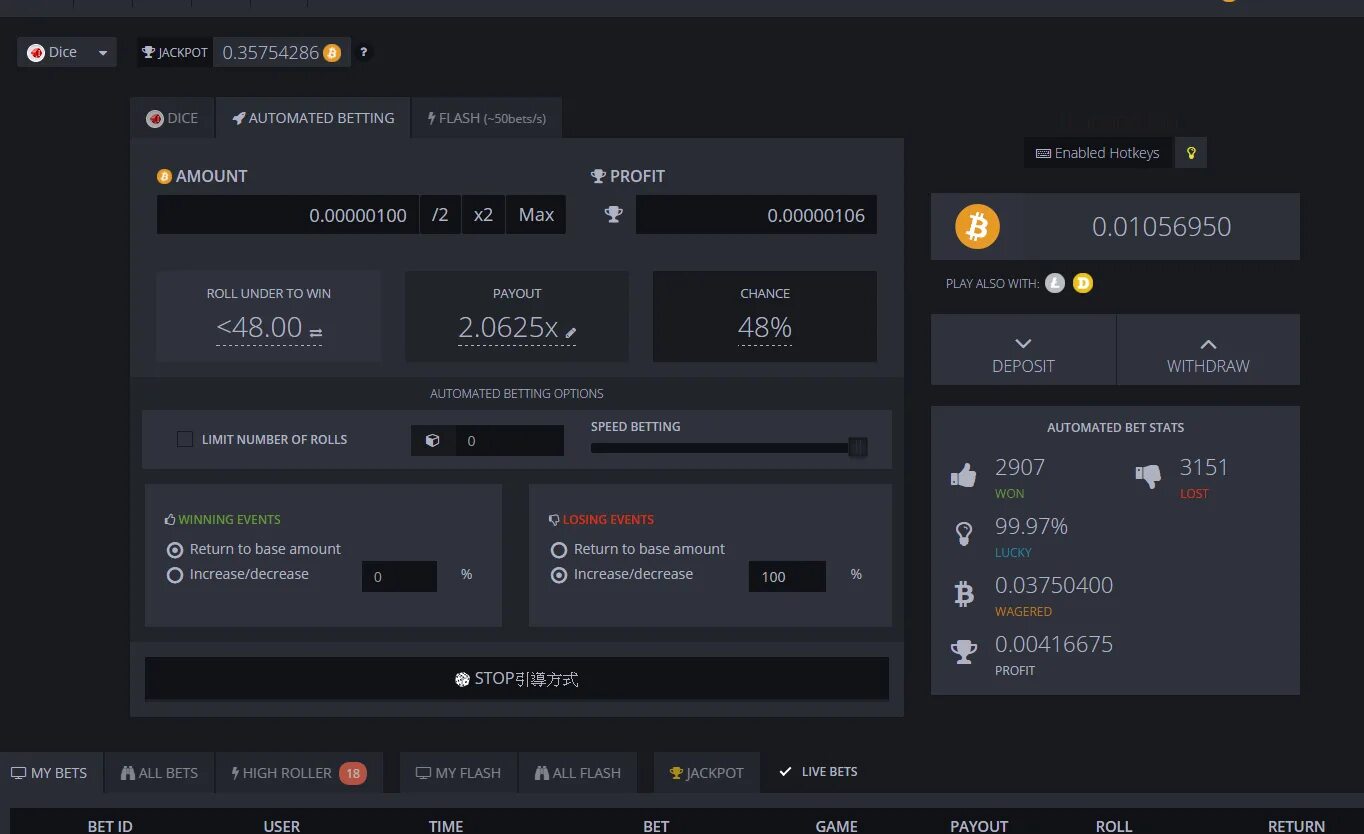1364x834 pixels.
Task: Open the Jackpot tab in bets list
Action: (707, 773)
